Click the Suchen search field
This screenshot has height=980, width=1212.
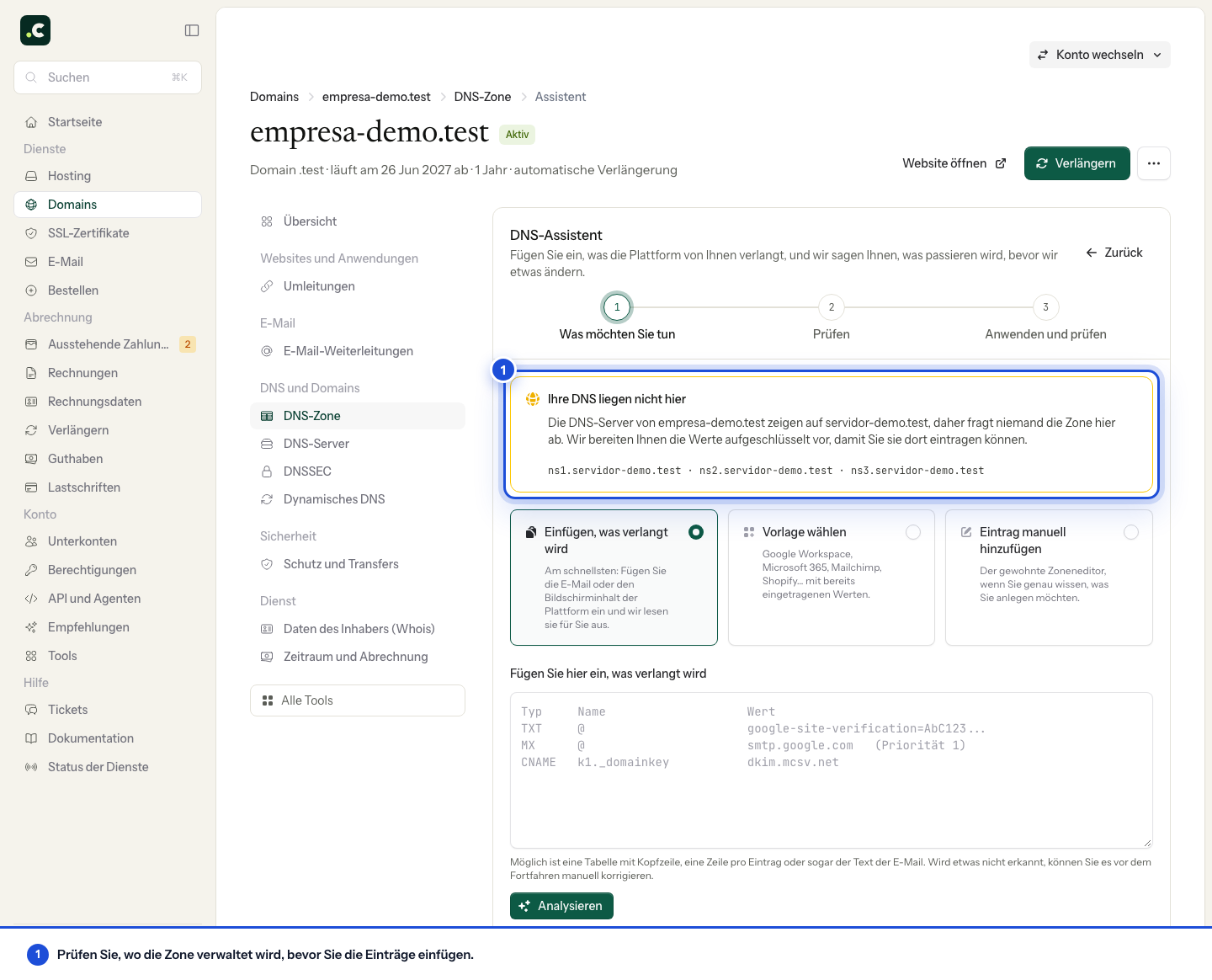click(108, 77)
